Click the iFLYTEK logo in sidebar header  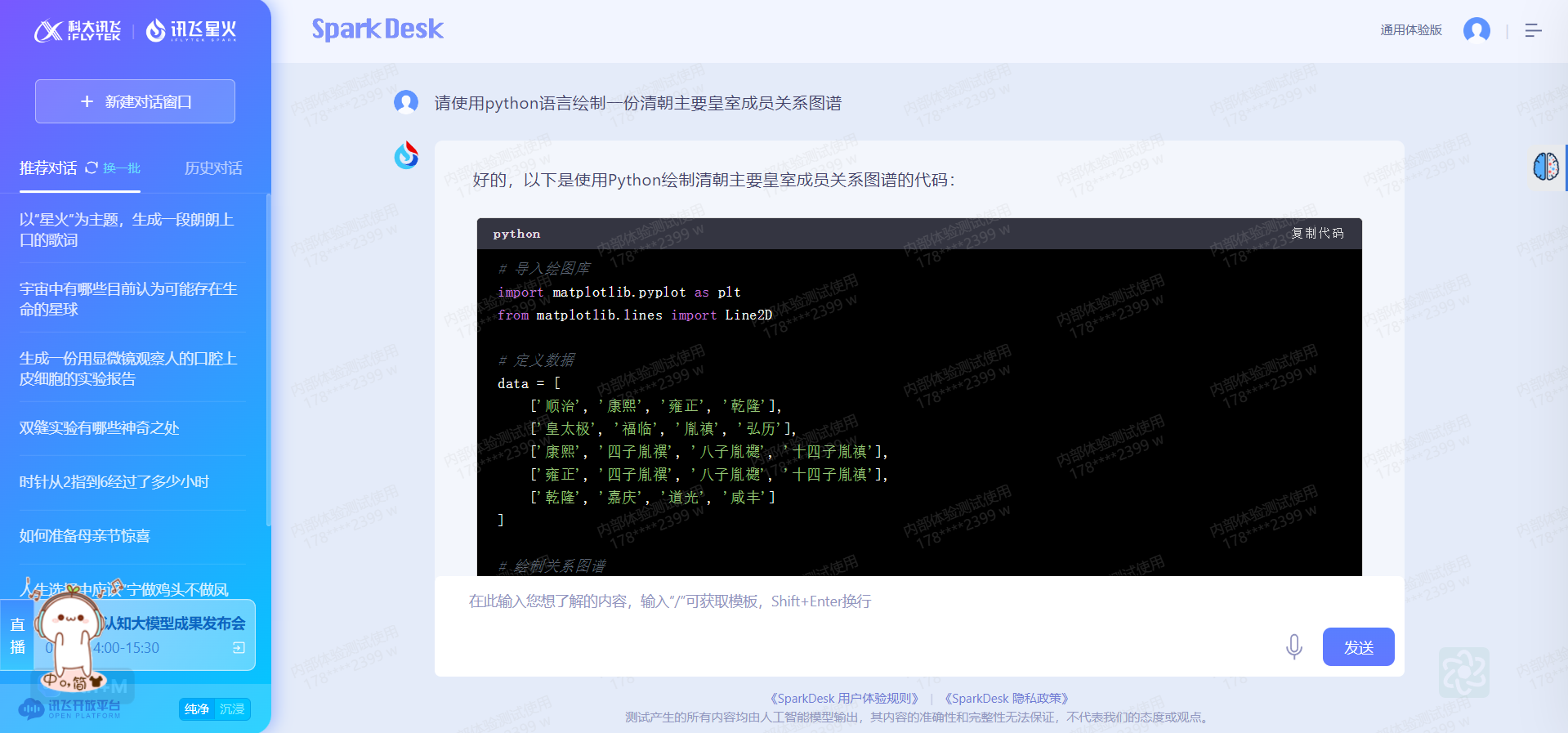78,31
